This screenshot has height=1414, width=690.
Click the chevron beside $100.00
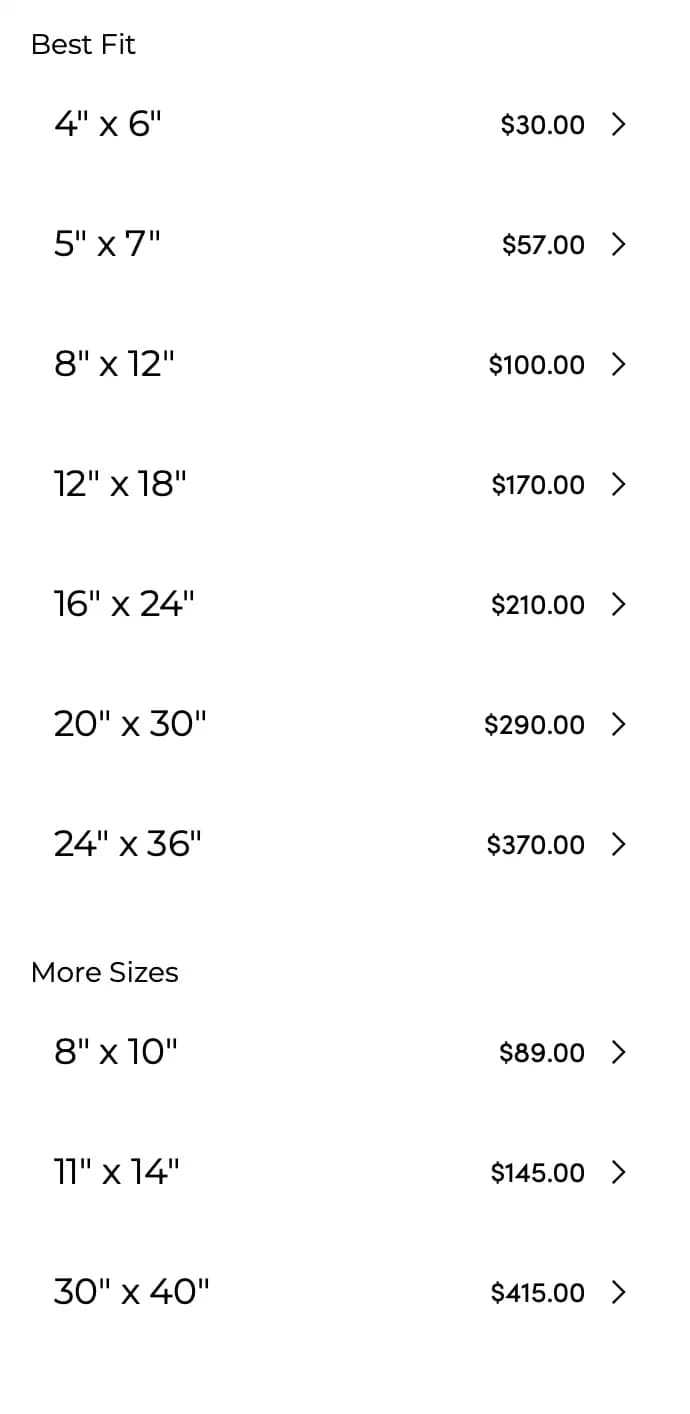(618, 365)
